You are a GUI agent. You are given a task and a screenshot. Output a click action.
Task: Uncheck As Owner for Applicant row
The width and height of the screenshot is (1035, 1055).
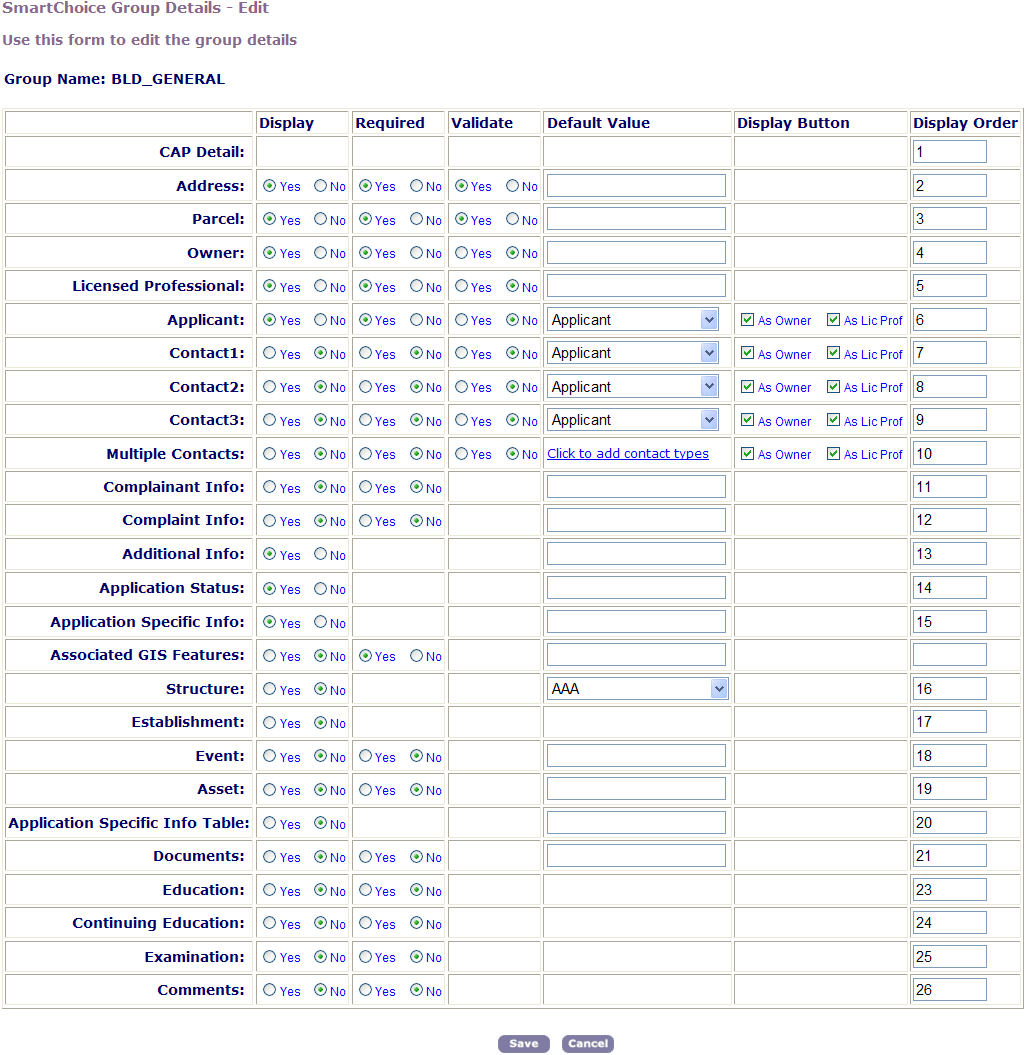(747, 320)
